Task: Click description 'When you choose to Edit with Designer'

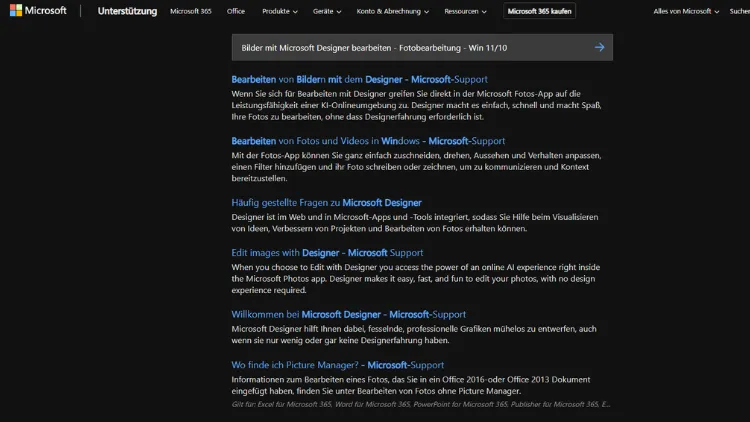Action: tap(416, 279)
